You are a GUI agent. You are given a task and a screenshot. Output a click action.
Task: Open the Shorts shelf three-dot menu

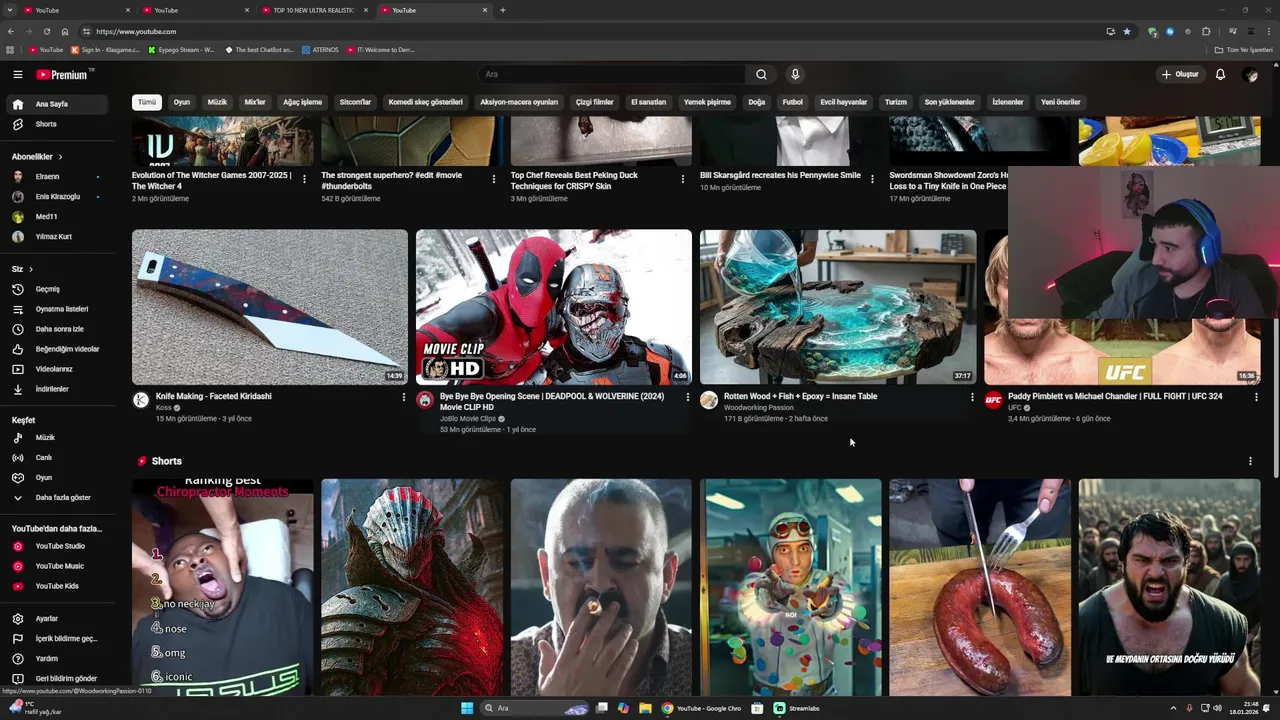[x=1250, y=461]
